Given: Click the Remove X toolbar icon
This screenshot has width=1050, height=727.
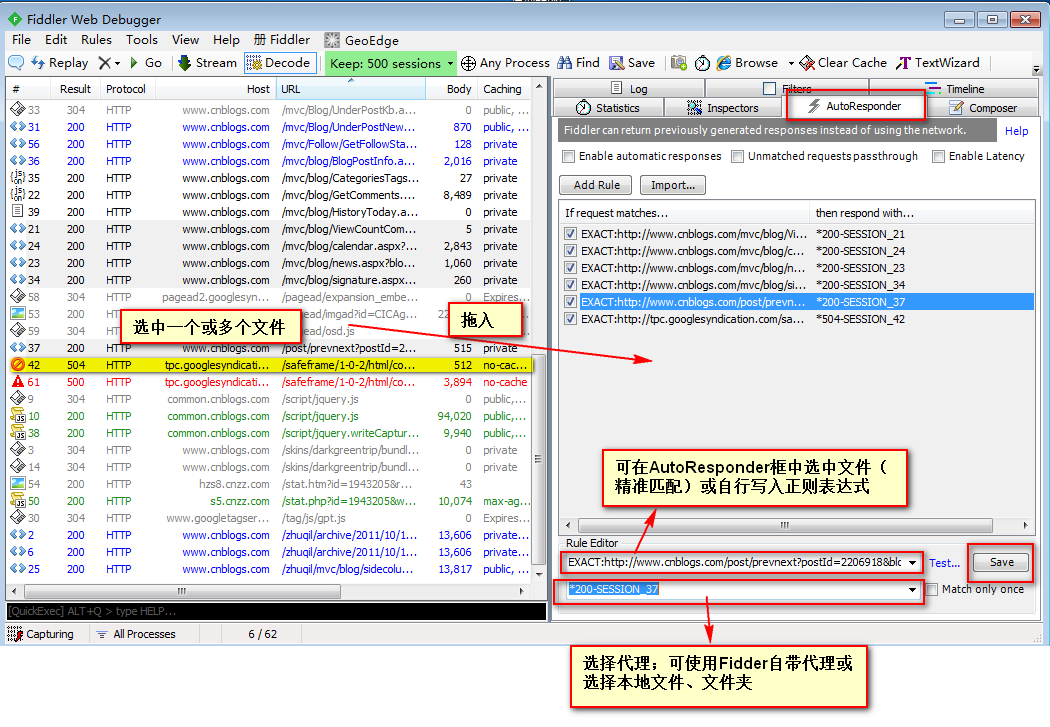Looking at the screenshot, I should tap(104, 63).
